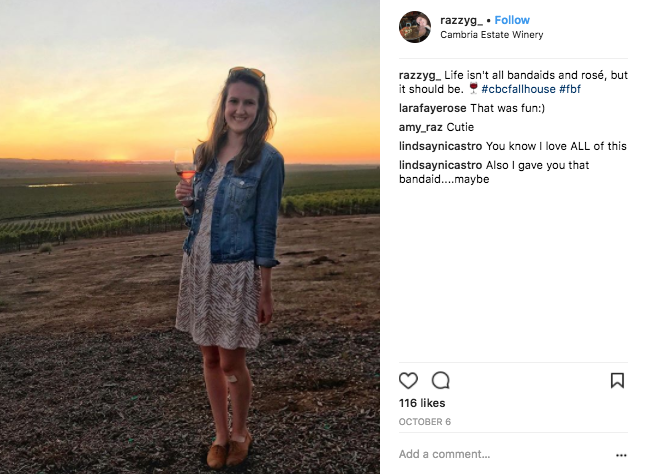Open lindsaynicastro profile from bandaid comment

pyautogui.click(x=440, y=165)
